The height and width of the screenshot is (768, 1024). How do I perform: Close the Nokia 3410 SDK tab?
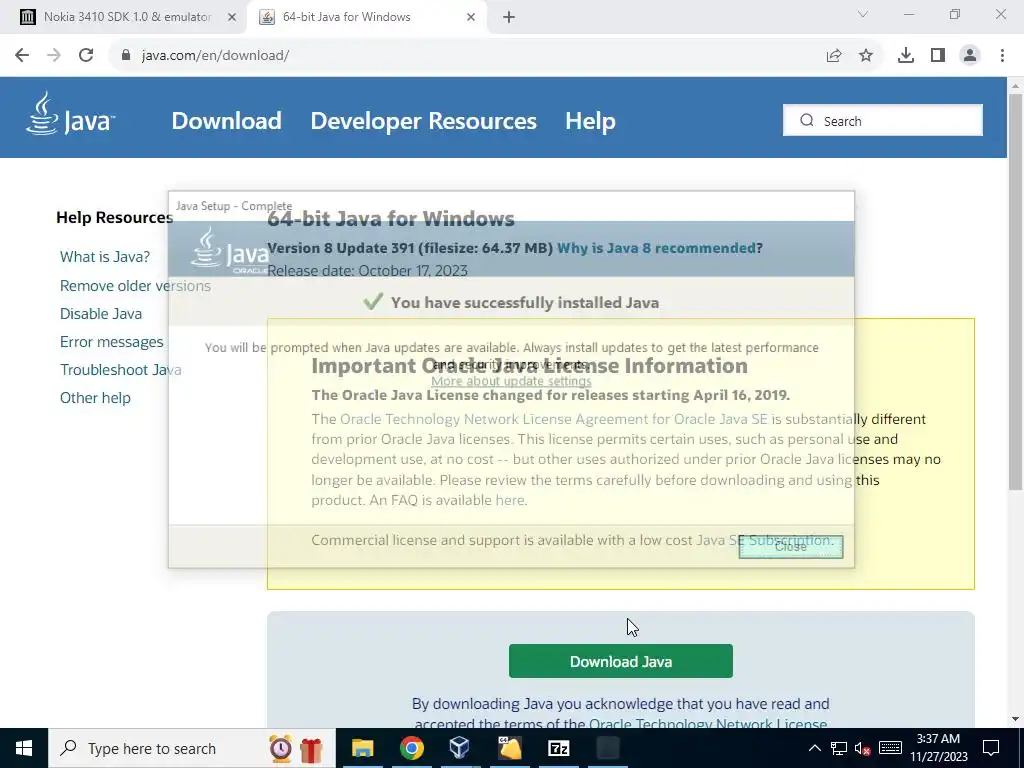pyautogui.click(x=232, y=18)
